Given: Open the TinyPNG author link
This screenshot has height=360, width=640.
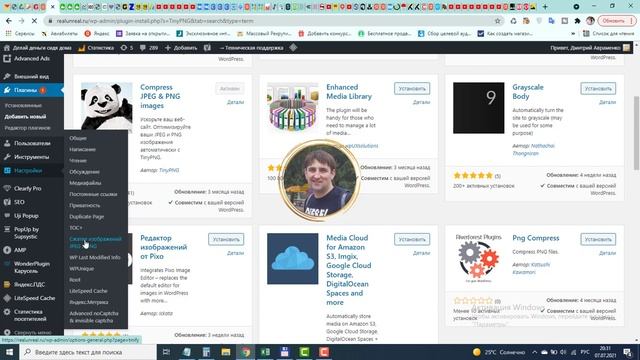Looking at the screenshot, I should (169, 170).
